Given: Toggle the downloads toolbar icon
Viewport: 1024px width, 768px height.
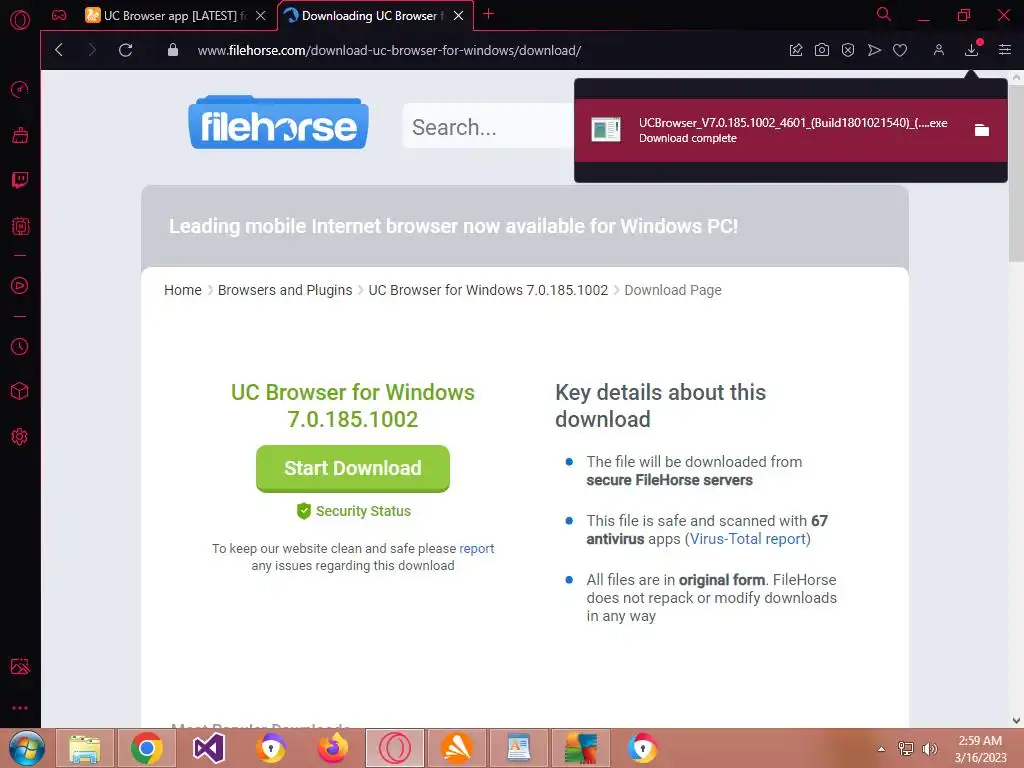Looking at the screenshot, I should coord(972,49).
